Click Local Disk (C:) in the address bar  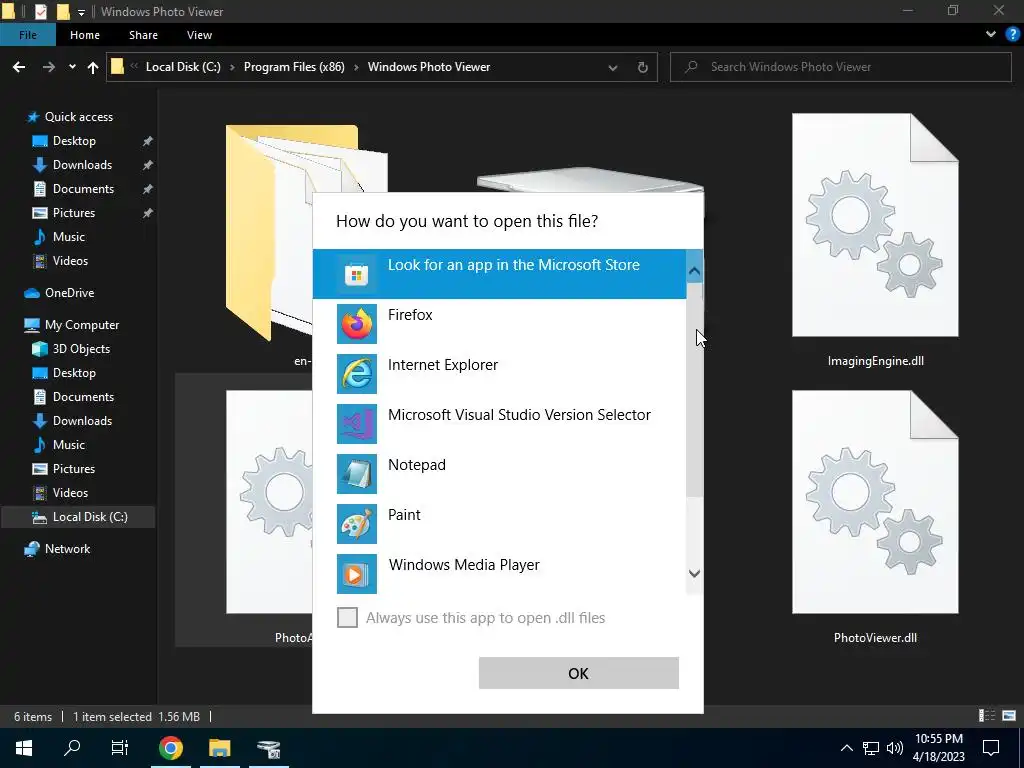click(x=183, y=67)
